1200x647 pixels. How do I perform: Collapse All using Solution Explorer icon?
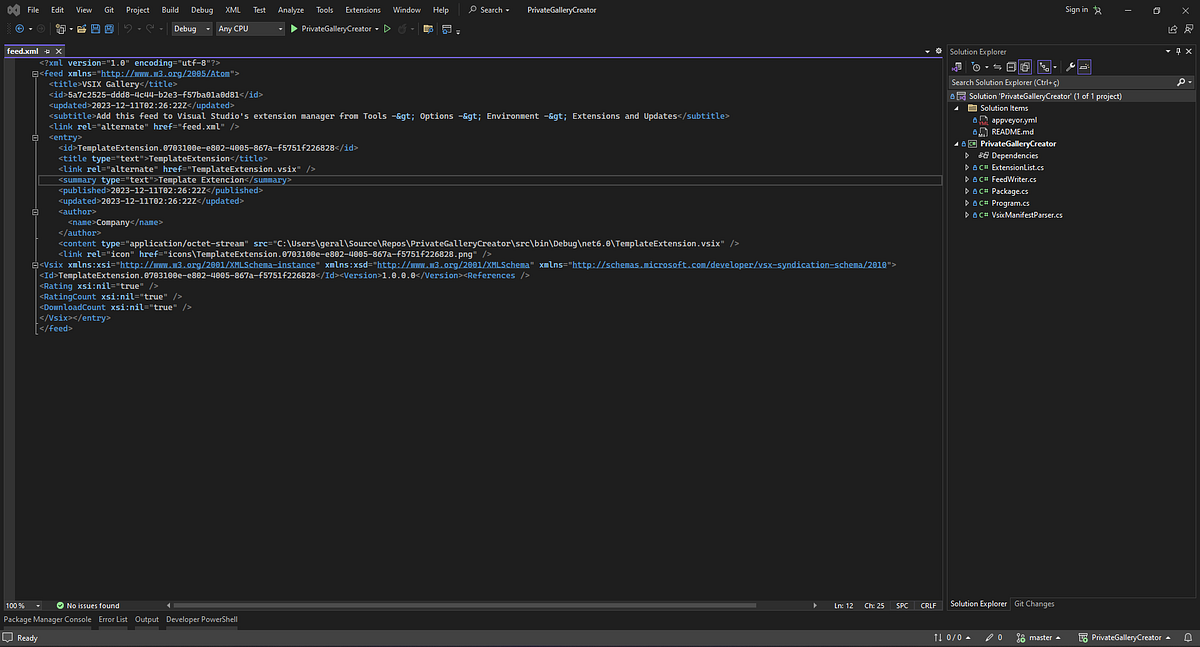click(x=1010, y=67)
